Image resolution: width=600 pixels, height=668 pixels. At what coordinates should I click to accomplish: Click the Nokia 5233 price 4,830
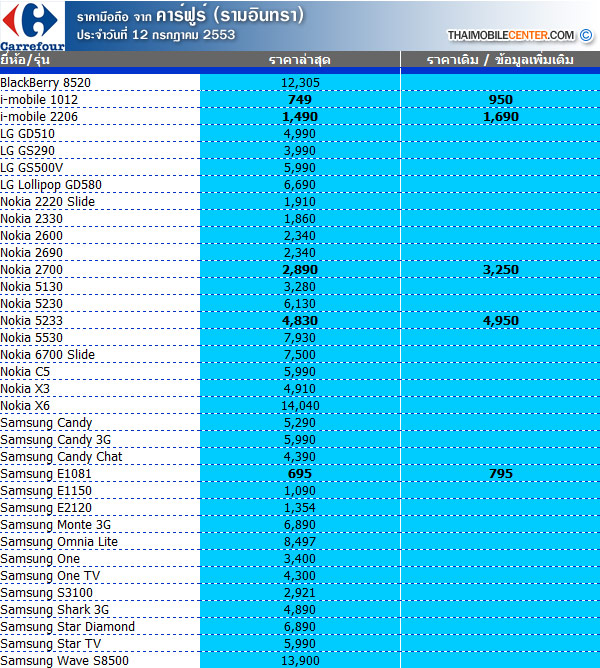300,321
